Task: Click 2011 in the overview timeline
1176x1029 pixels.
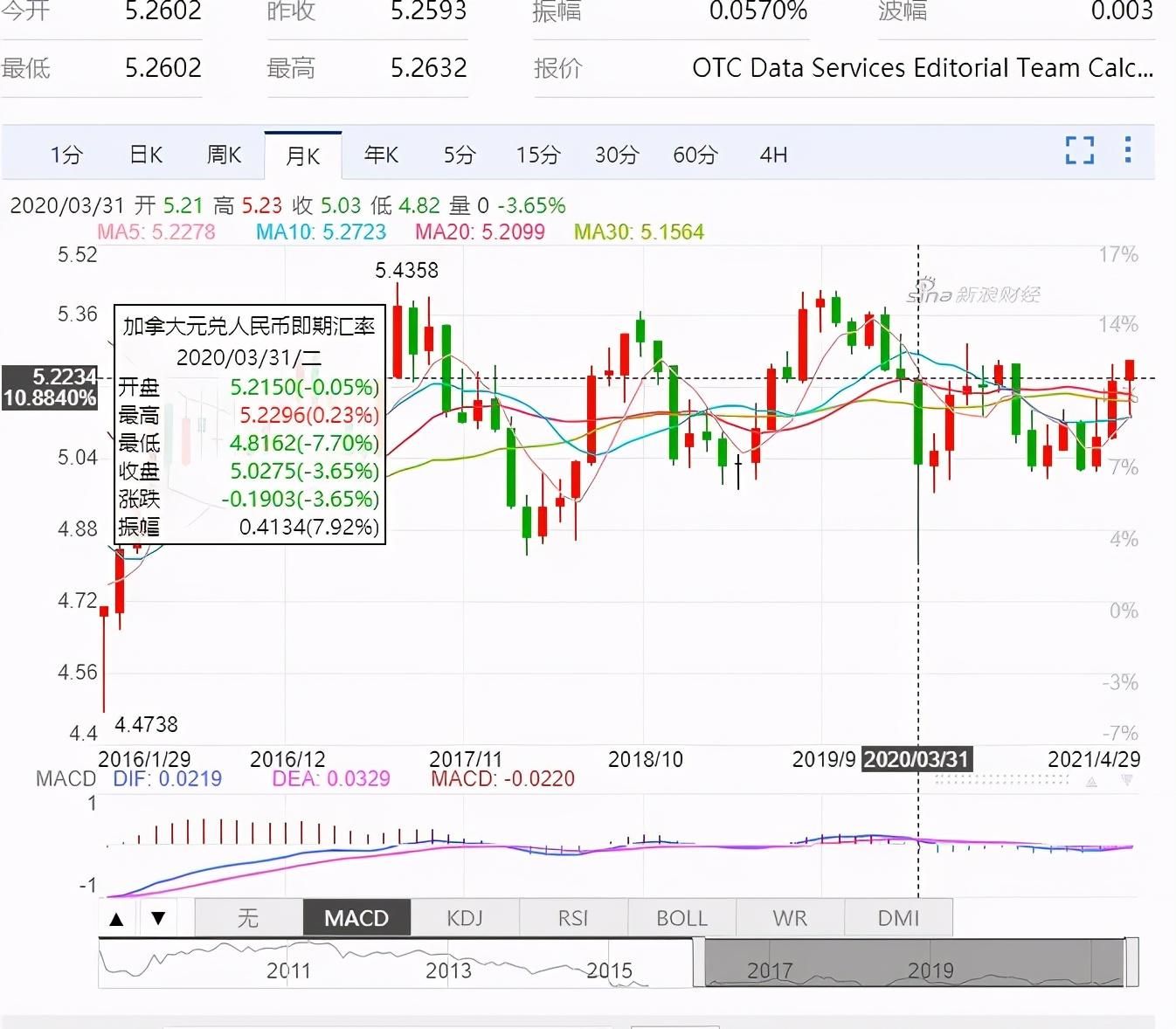Action: (288, 970)
